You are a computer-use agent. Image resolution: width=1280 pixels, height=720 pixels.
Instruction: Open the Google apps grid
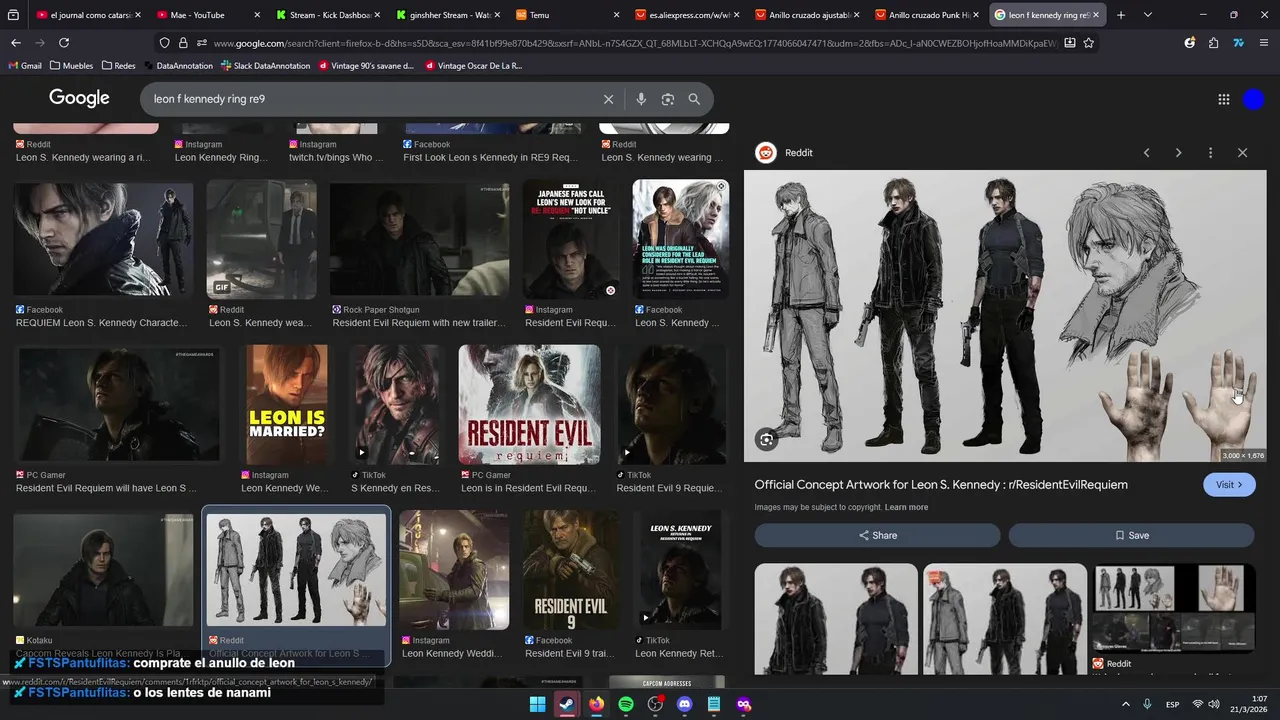click(x=1223, y=99)
